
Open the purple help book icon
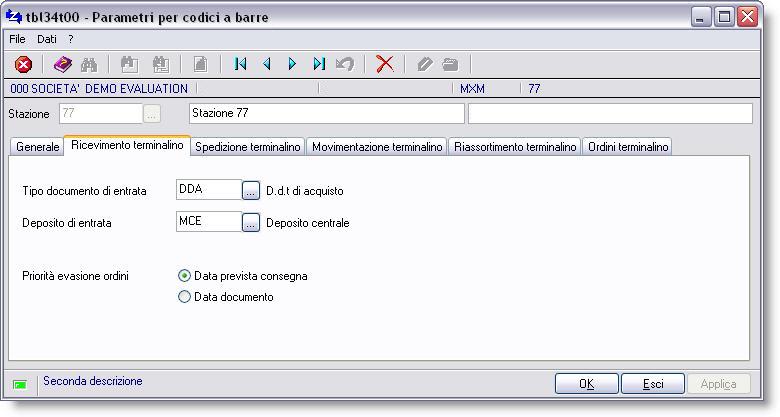[63, 64]
